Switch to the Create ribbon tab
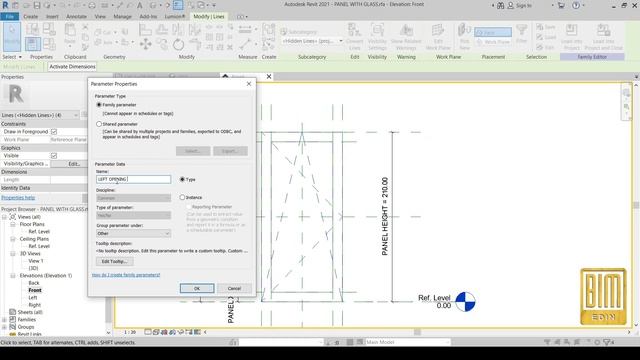This screenshot has width=640, height=360. tap(31, 17)
